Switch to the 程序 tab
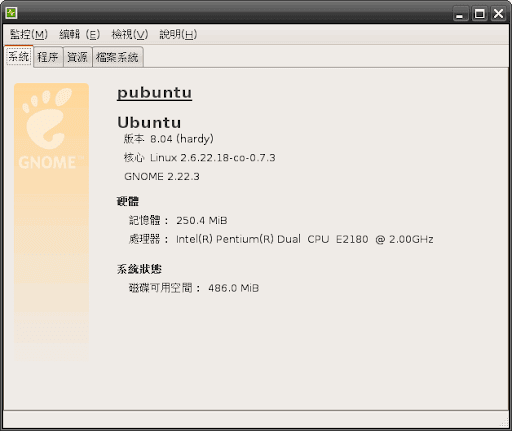The width and height of the screenshot is (512, 431). click(x=48, y=57)
